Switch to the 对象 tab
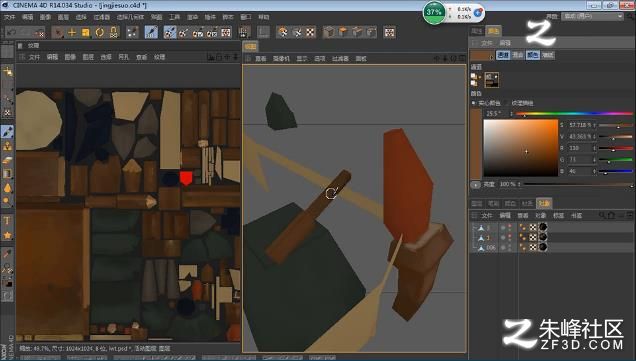The height and width of the screenshot is (361, 636). [x=544, y=203]
